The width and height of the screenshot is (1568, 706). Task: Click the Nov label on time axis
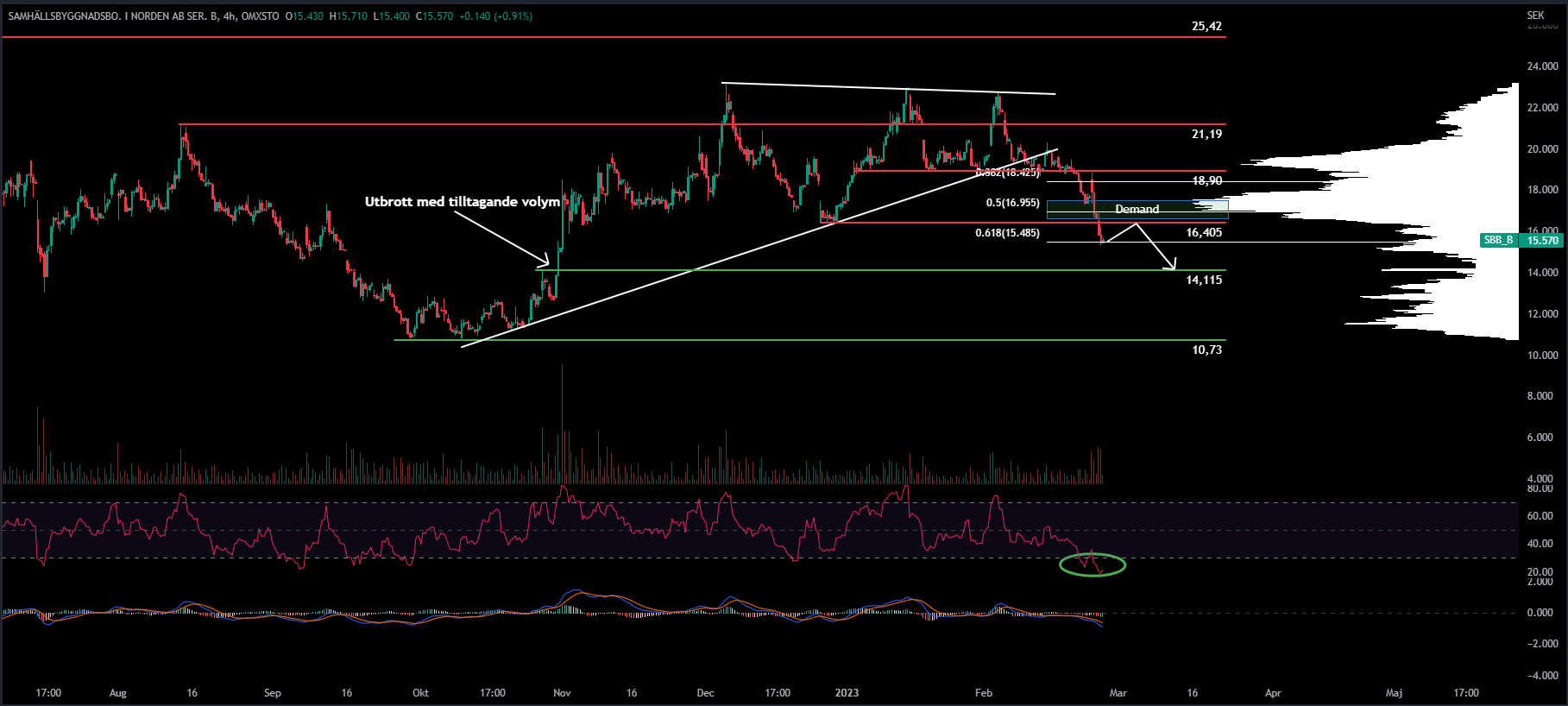point(562,693)
